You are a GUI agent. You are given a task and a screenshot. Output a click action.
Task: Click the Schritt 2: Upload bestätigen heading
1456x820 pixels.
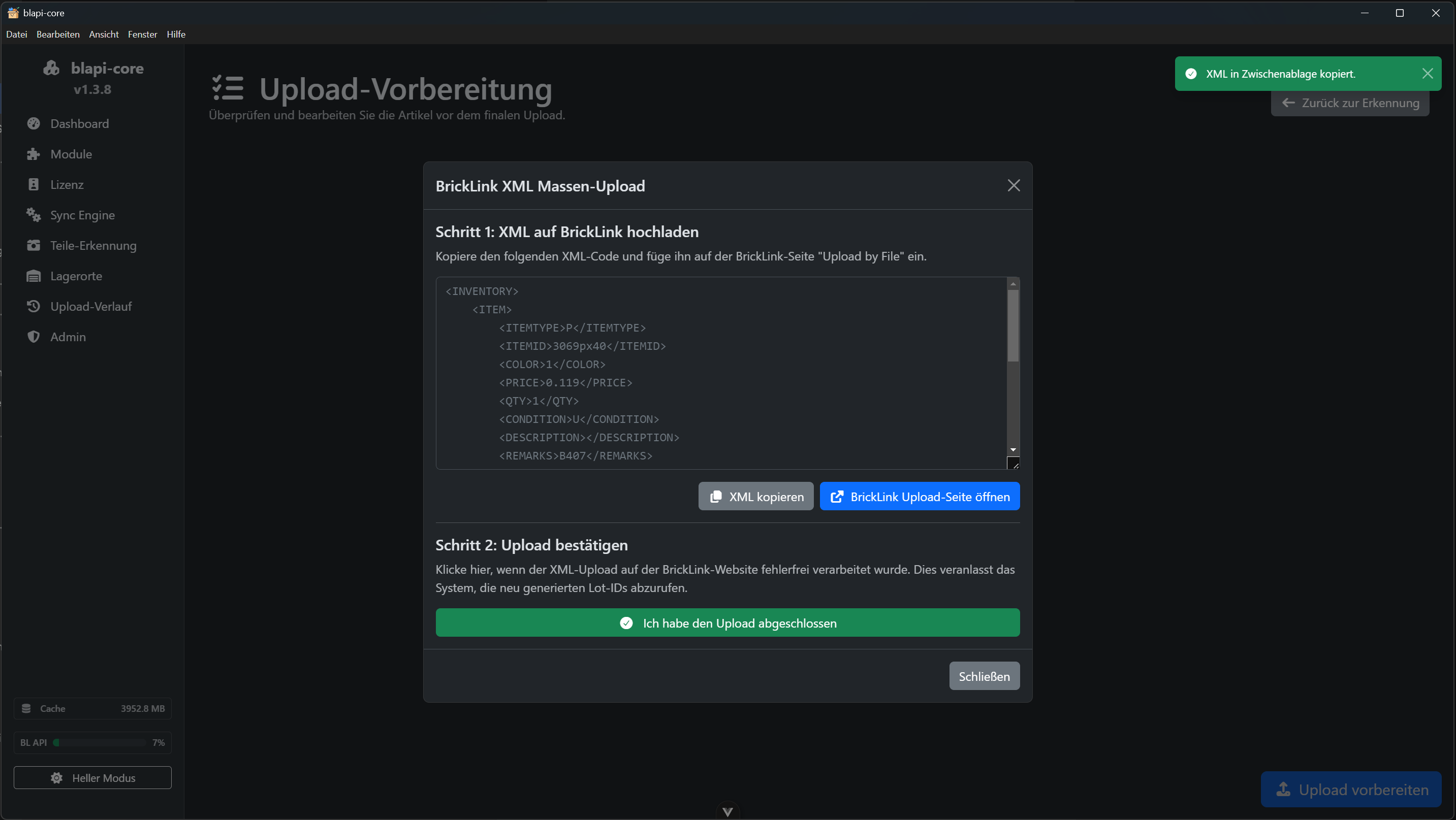tap(531, 545)
